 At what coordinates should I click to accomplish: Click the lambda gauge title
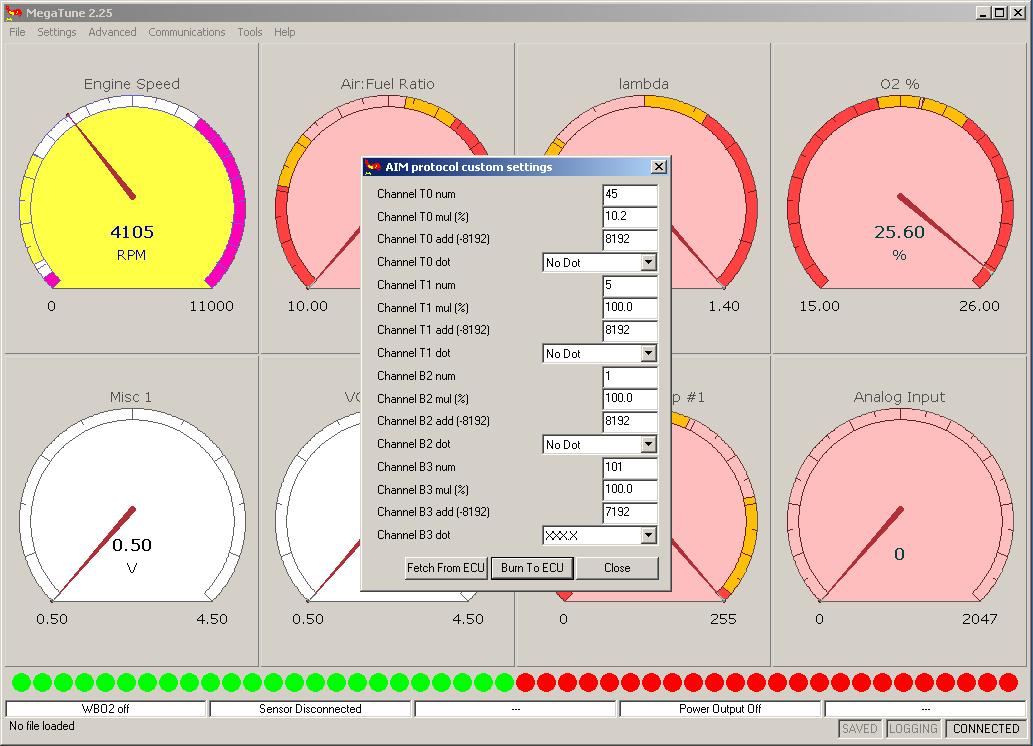644,84
